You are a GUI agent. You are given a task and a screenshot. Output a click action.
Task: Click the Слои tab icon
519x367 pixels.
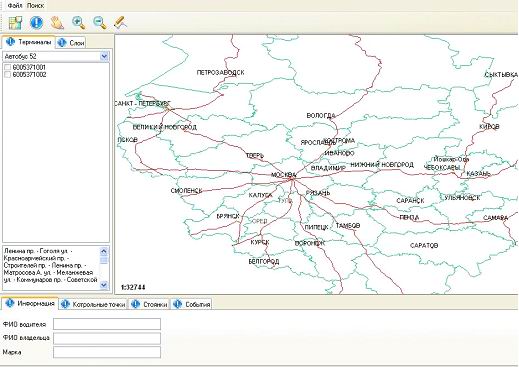click(62, 43)
